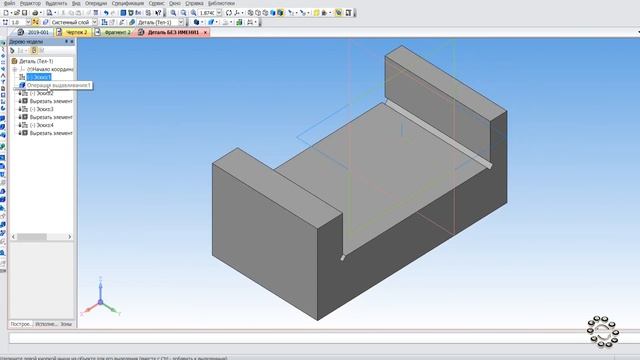The width and height of the screenshot is (640, 360).
Task: Toggle the highlighted structure button in the tree toolbar
Action: click(34, 51)
